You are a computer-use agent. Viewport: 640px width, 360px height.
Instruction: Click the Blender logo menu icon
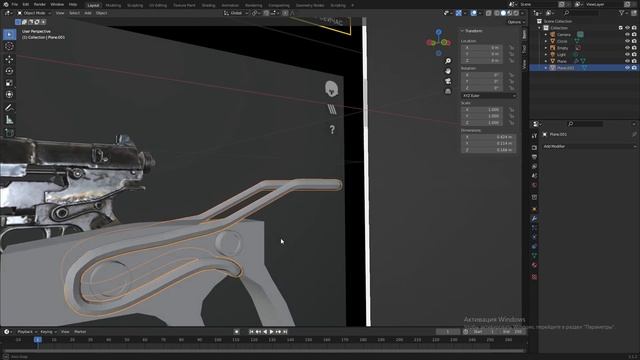[x=5, y=4]
